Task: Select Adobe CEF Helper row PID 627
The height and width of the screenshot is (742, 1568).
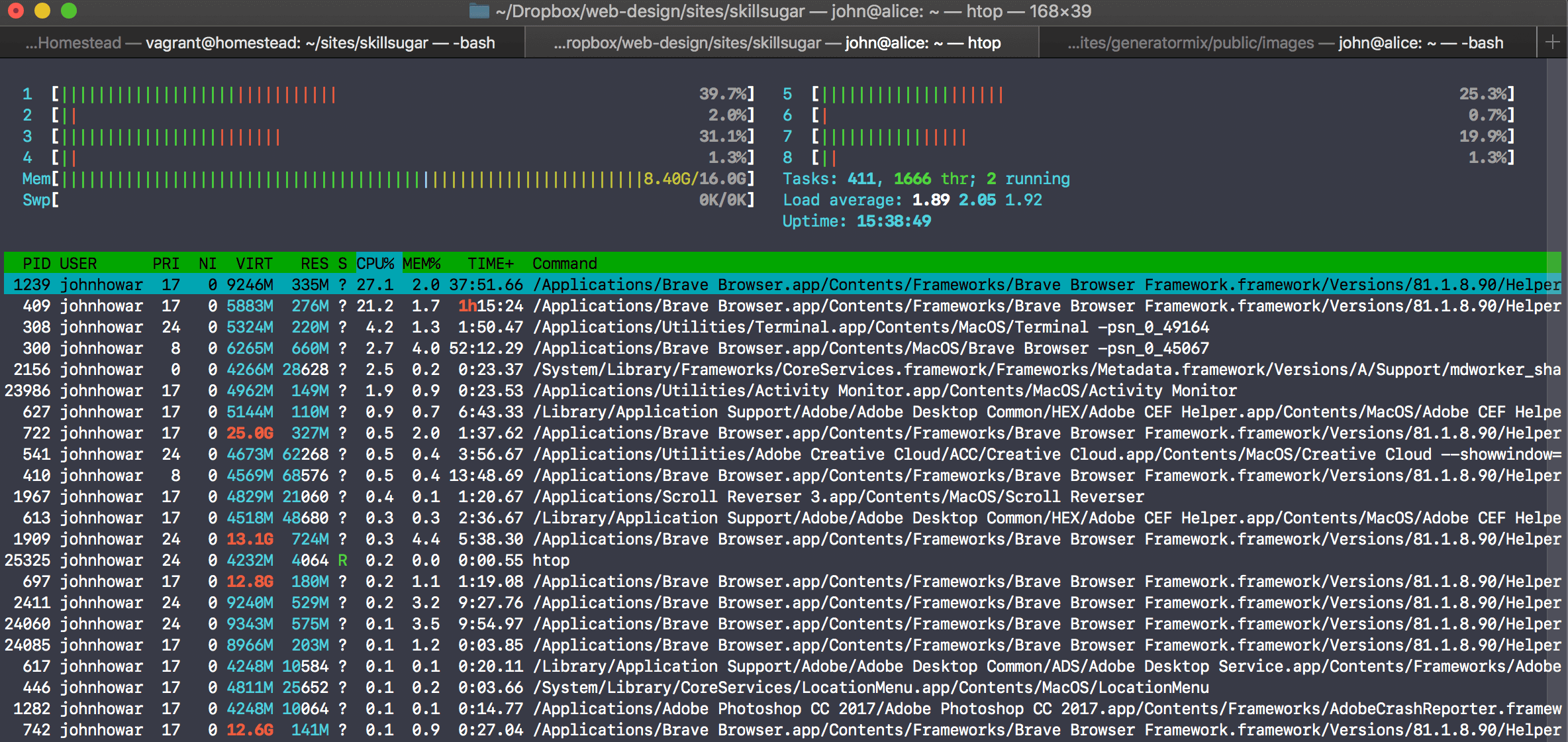Action: (x=783, y=412)
